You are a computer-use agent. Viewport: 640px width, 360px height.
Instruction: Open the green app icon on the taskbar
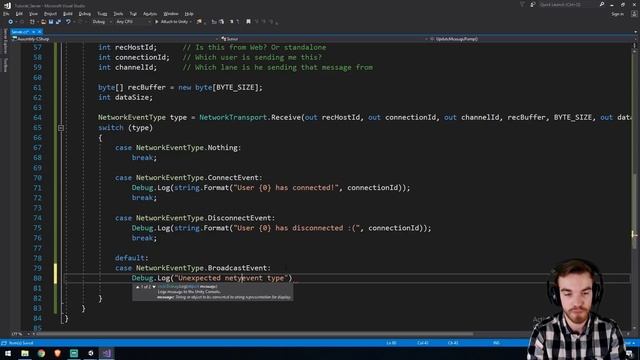(74, 353)
